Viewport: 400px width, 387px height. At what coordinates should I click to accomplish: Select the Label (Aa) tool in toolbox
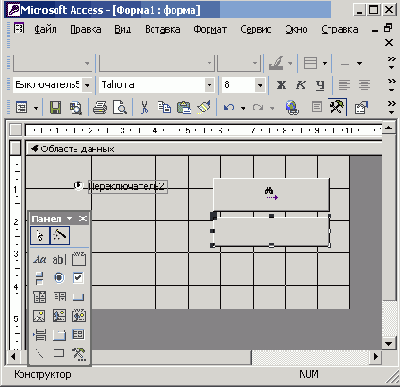point(40,259)
